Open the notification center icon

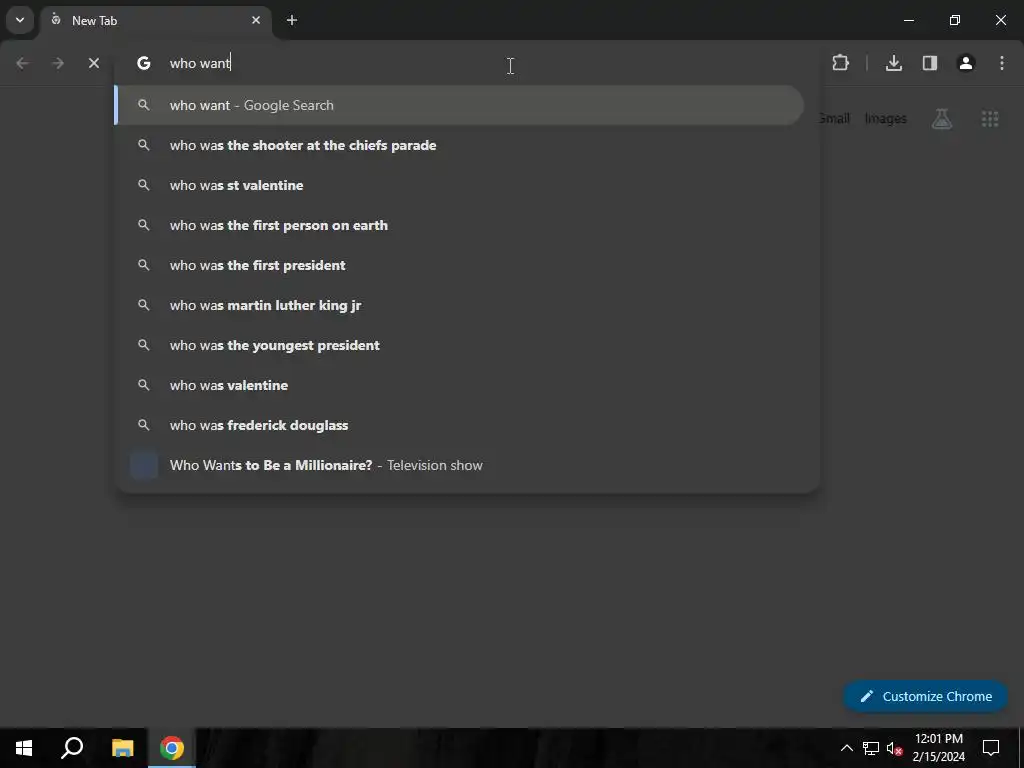991,748
